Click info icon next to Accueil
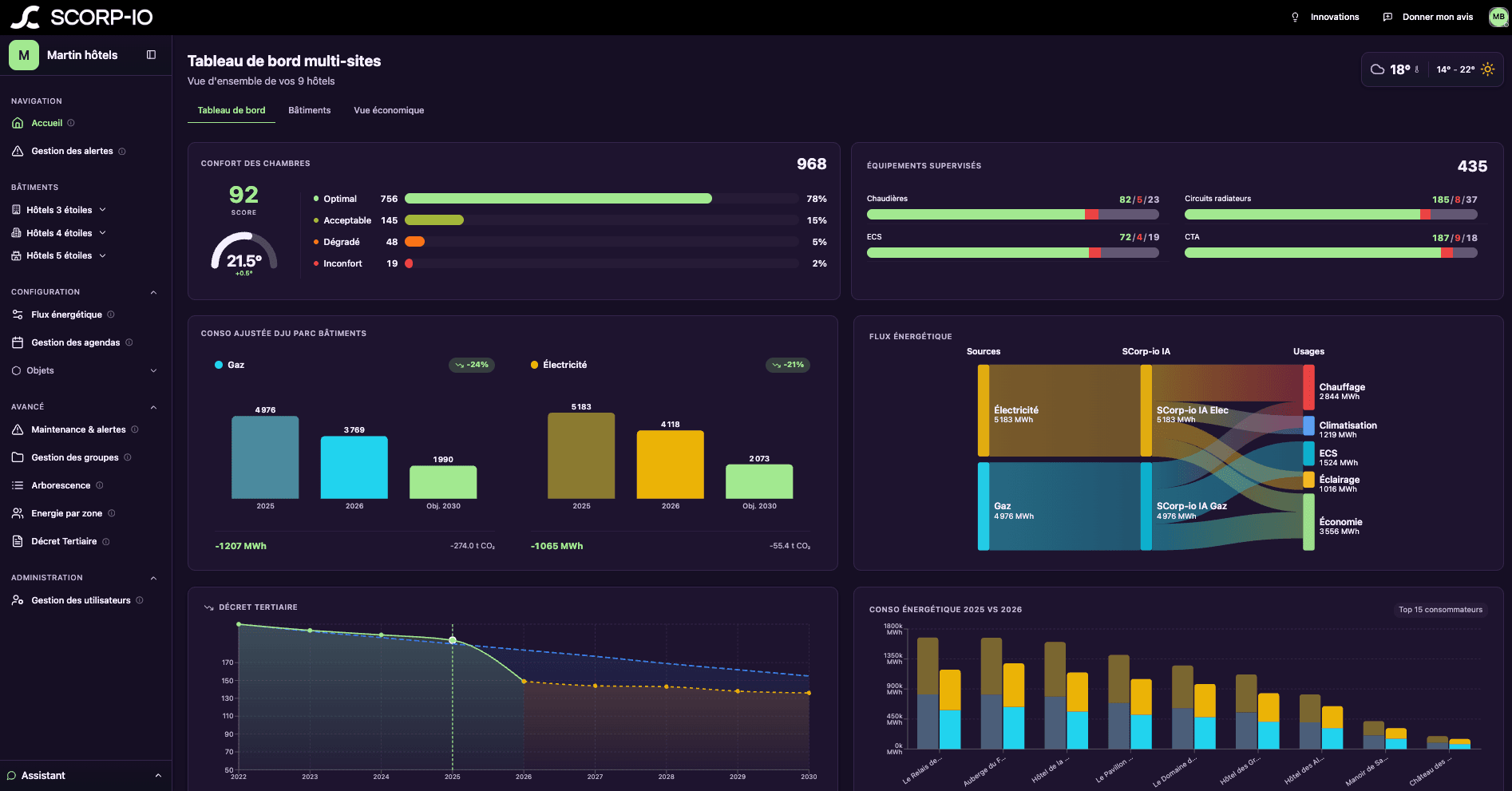The height and width of the screenshot is (791, 1512). tap(71, 123)
